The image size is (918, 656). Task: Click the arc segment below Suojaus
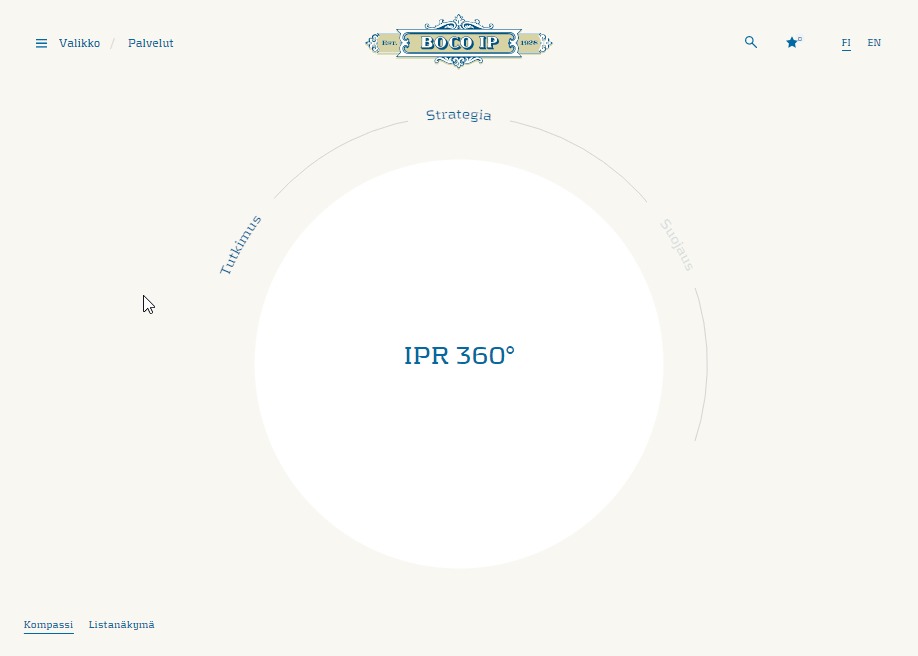tap(706, 365)
